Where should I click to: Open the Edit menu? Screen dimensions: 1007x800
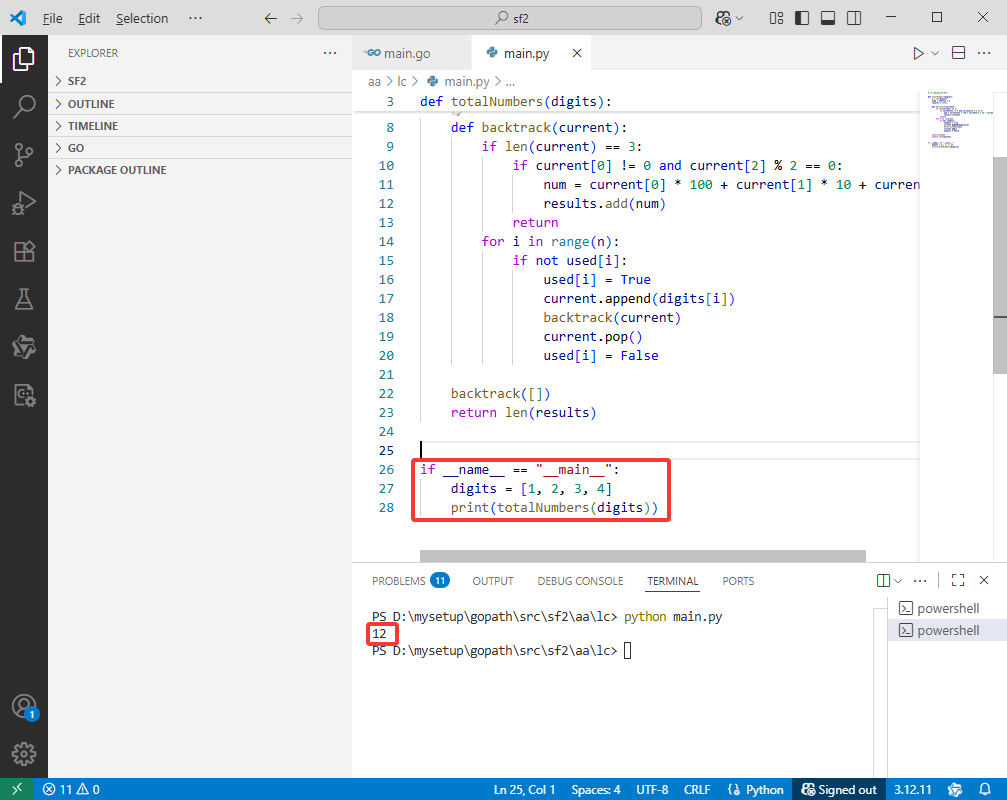tap(89, 19)
